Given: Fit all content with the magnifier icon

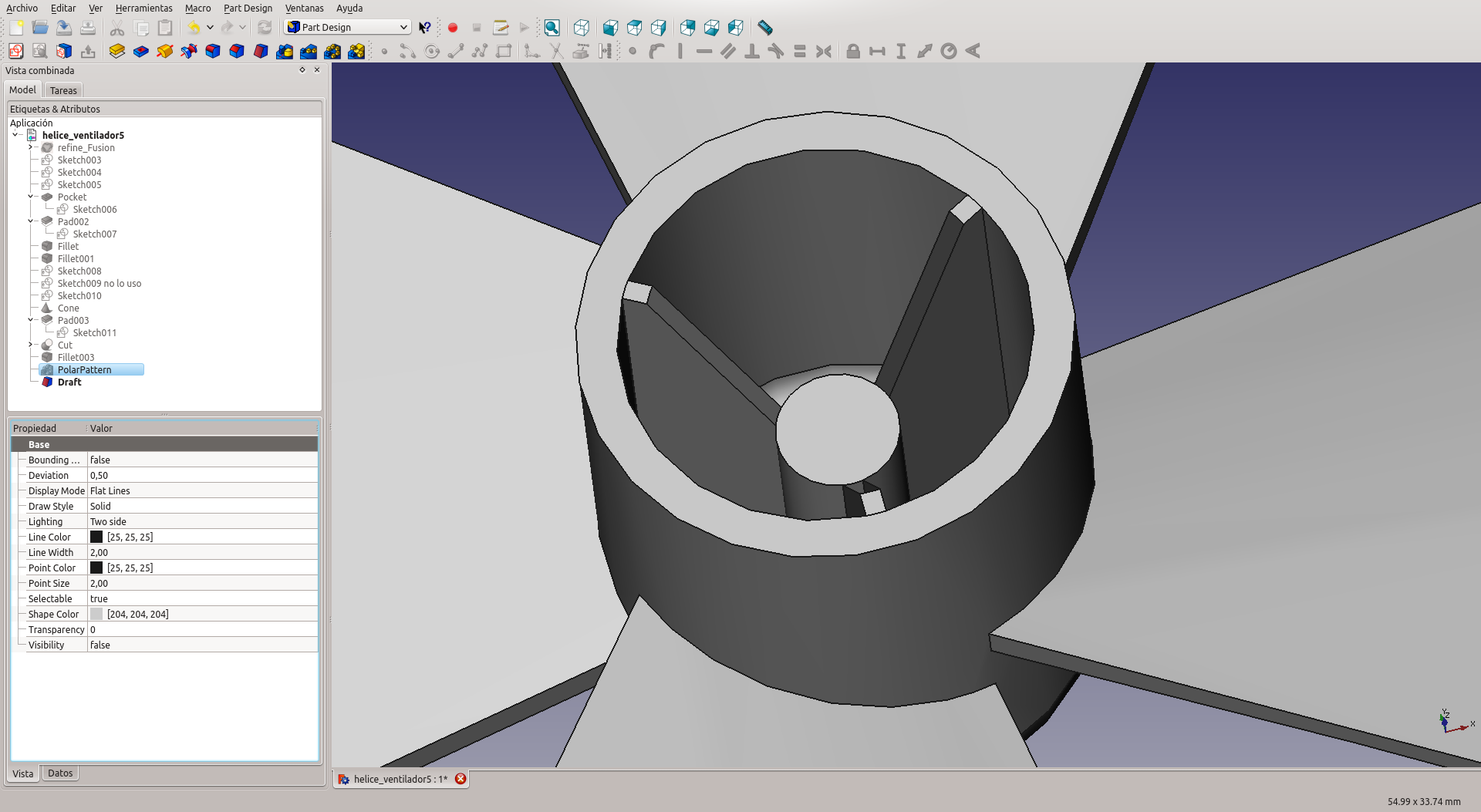Looking at the screenshot, I should [x=552, y=28].
